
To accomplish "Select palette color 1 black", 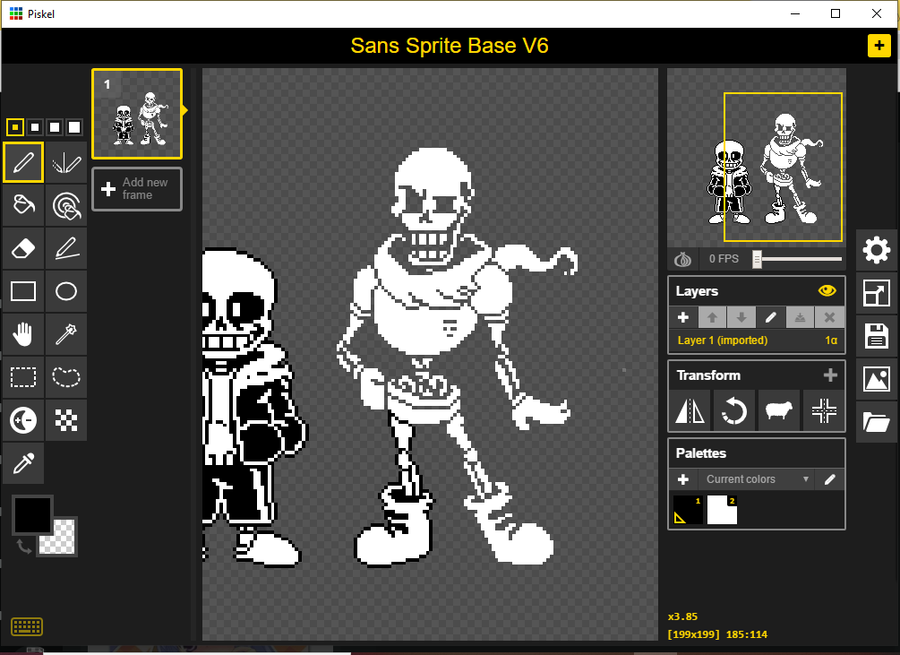I will click(688, 510).
